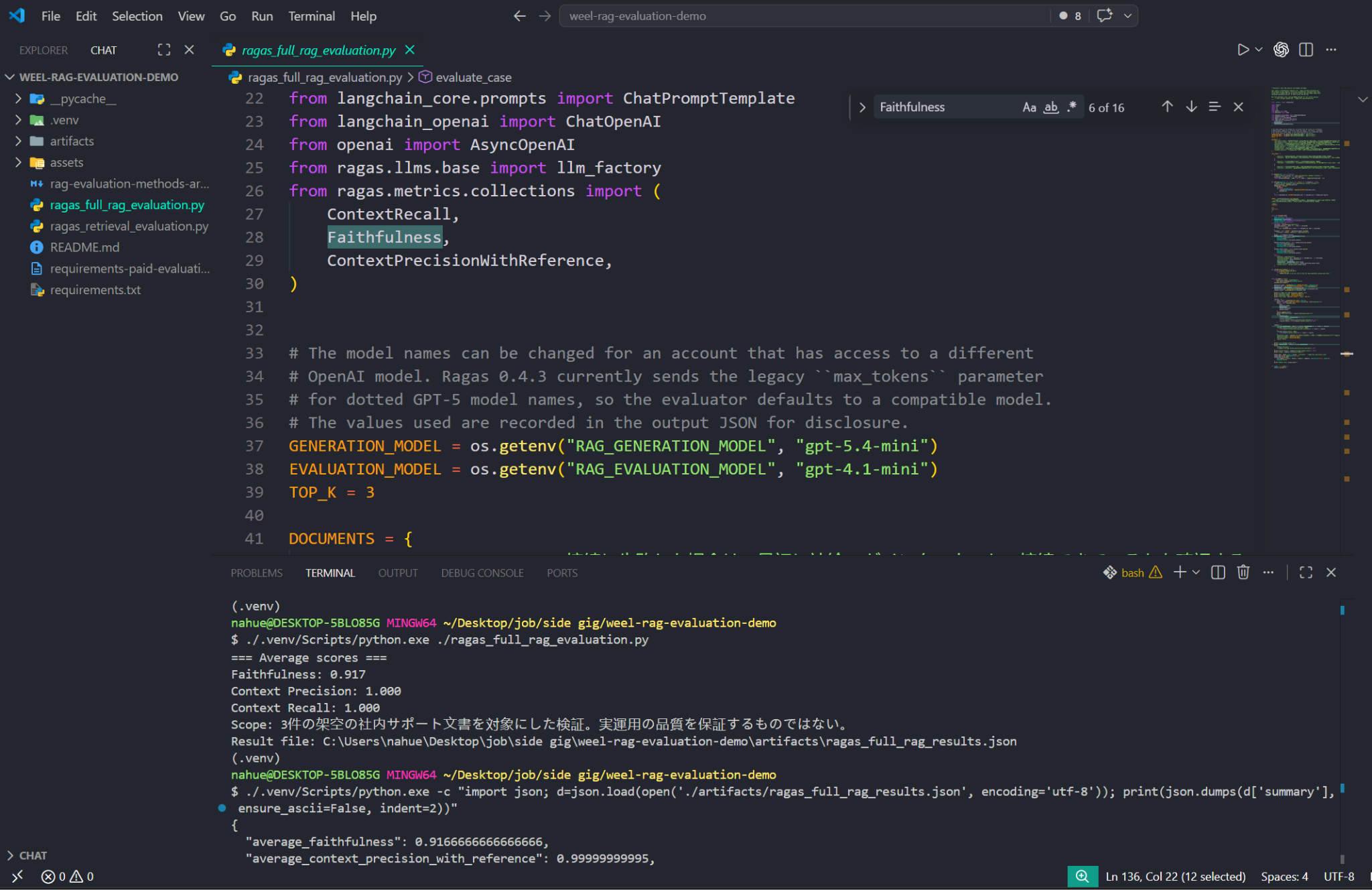
Task: Run the Python file with play icon
Action: [x=1243, y=50]
